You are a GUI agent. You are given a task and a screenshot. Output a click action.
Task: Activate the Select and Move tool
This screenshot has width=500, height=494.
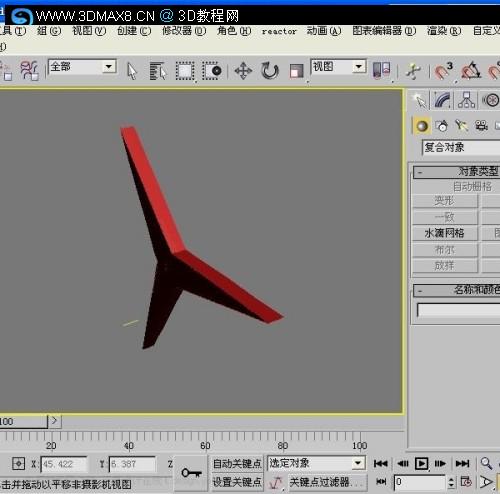click(243, 71)
